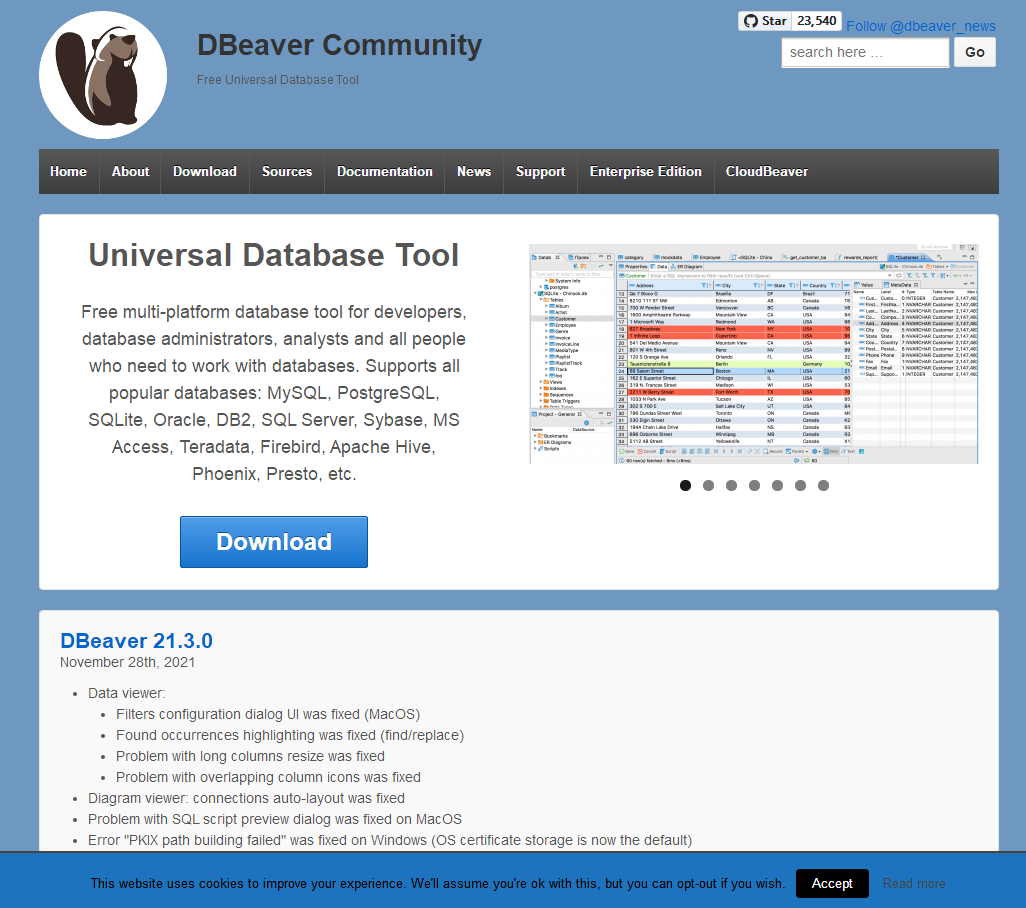Select the fifth carousel dot
The width and height of the screenshot is (1026, 908).
tap(777, 485)
